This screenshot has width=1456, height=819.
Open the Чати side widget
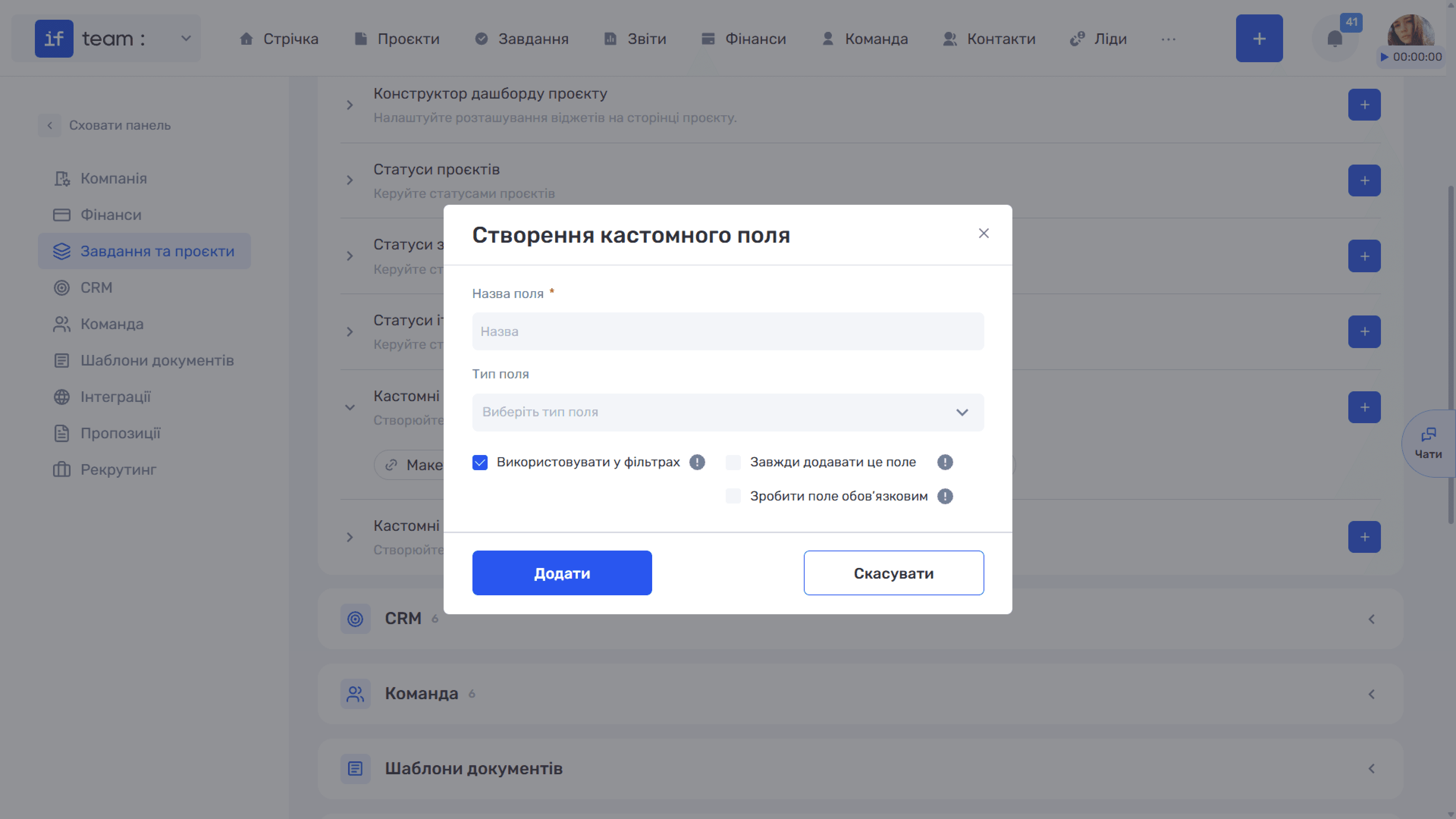pyautogui.click(x=1428, y=444)
